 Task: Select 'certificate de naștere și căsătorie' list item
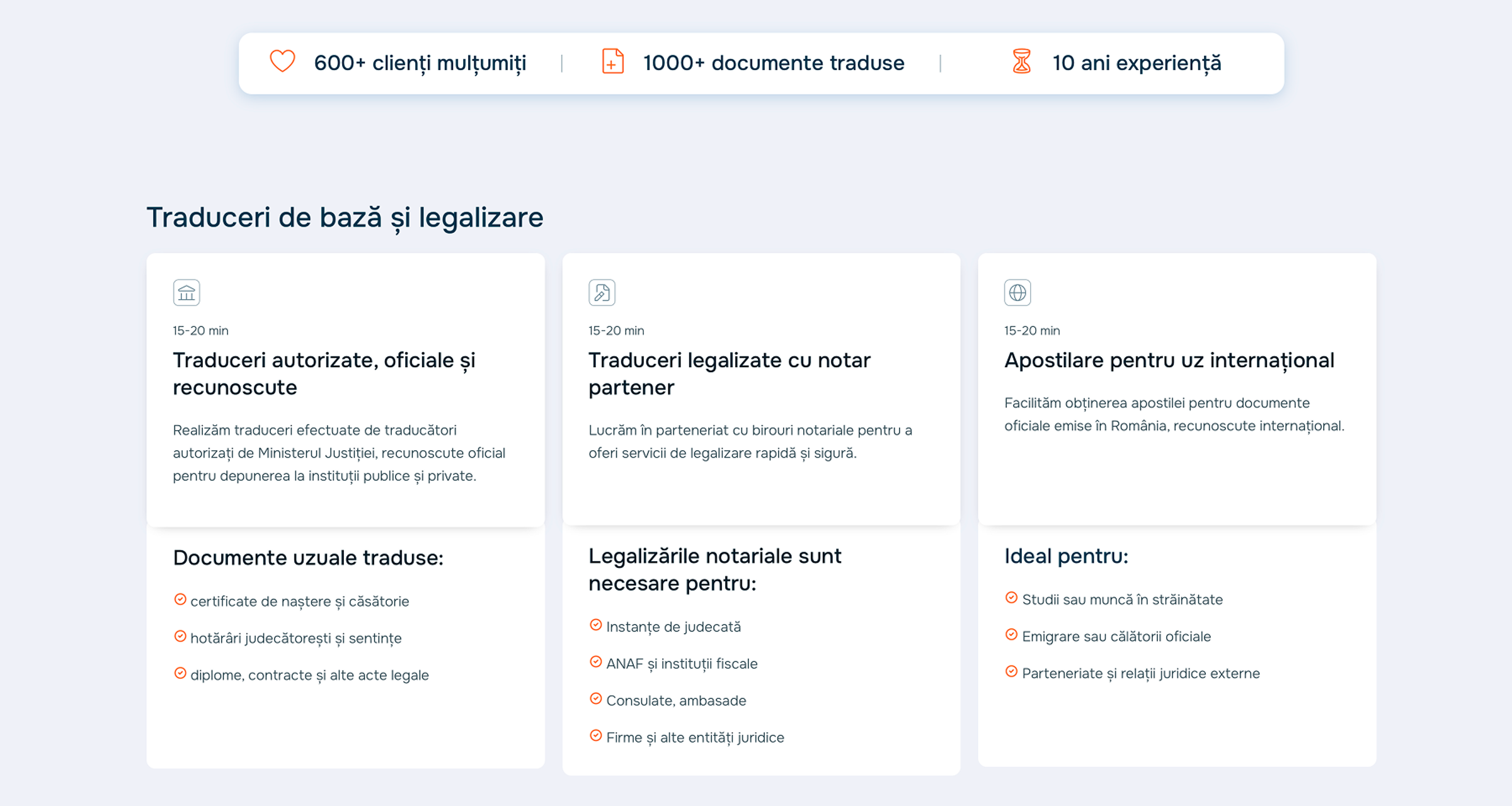299,602
